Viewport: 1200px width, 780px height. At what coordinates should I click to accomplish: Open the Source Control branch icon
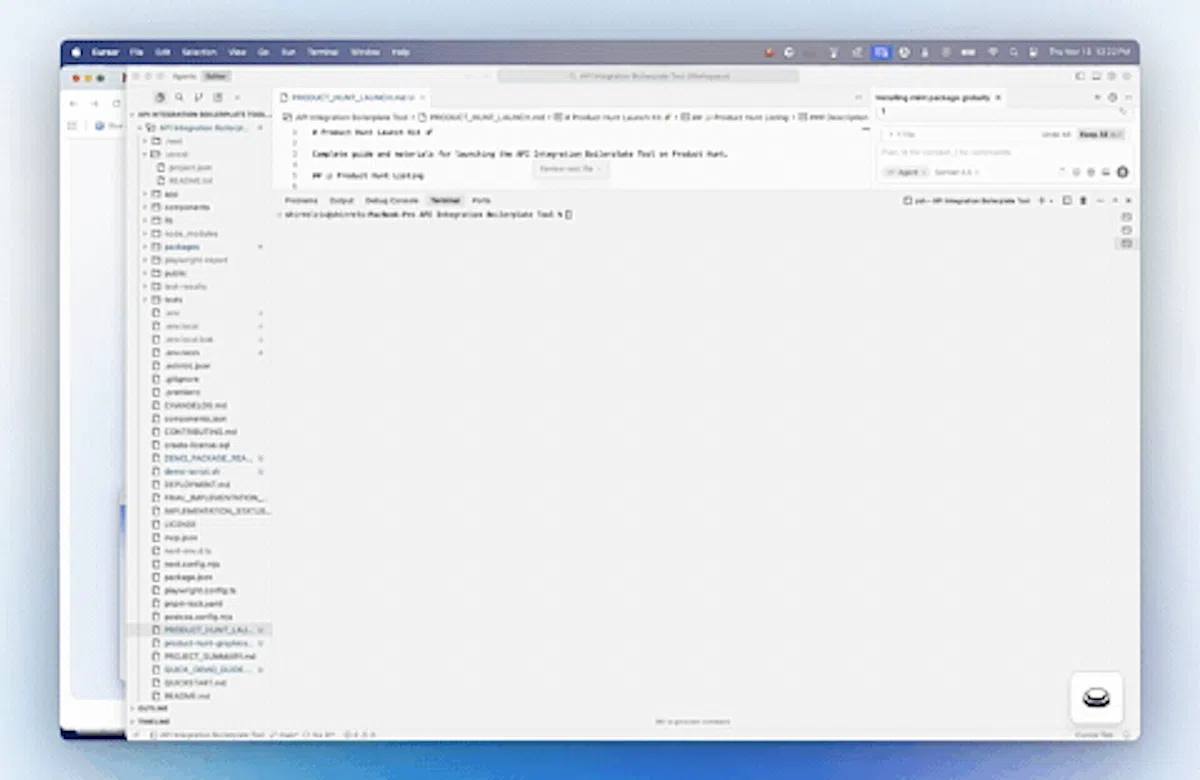[x=198, y=97]
